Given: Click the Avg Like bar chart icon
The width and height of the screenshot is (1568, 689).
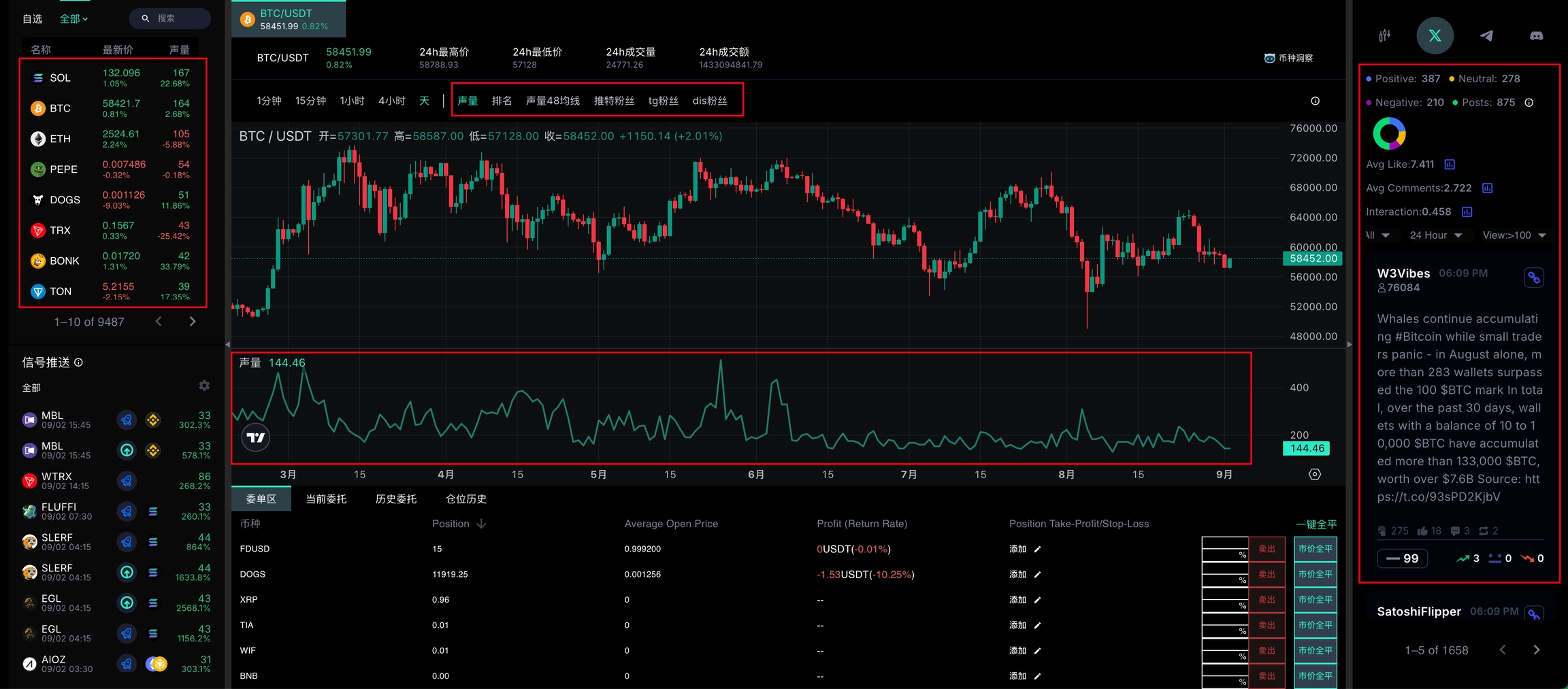Looking at the screenshot, I should click(1450, 165).
